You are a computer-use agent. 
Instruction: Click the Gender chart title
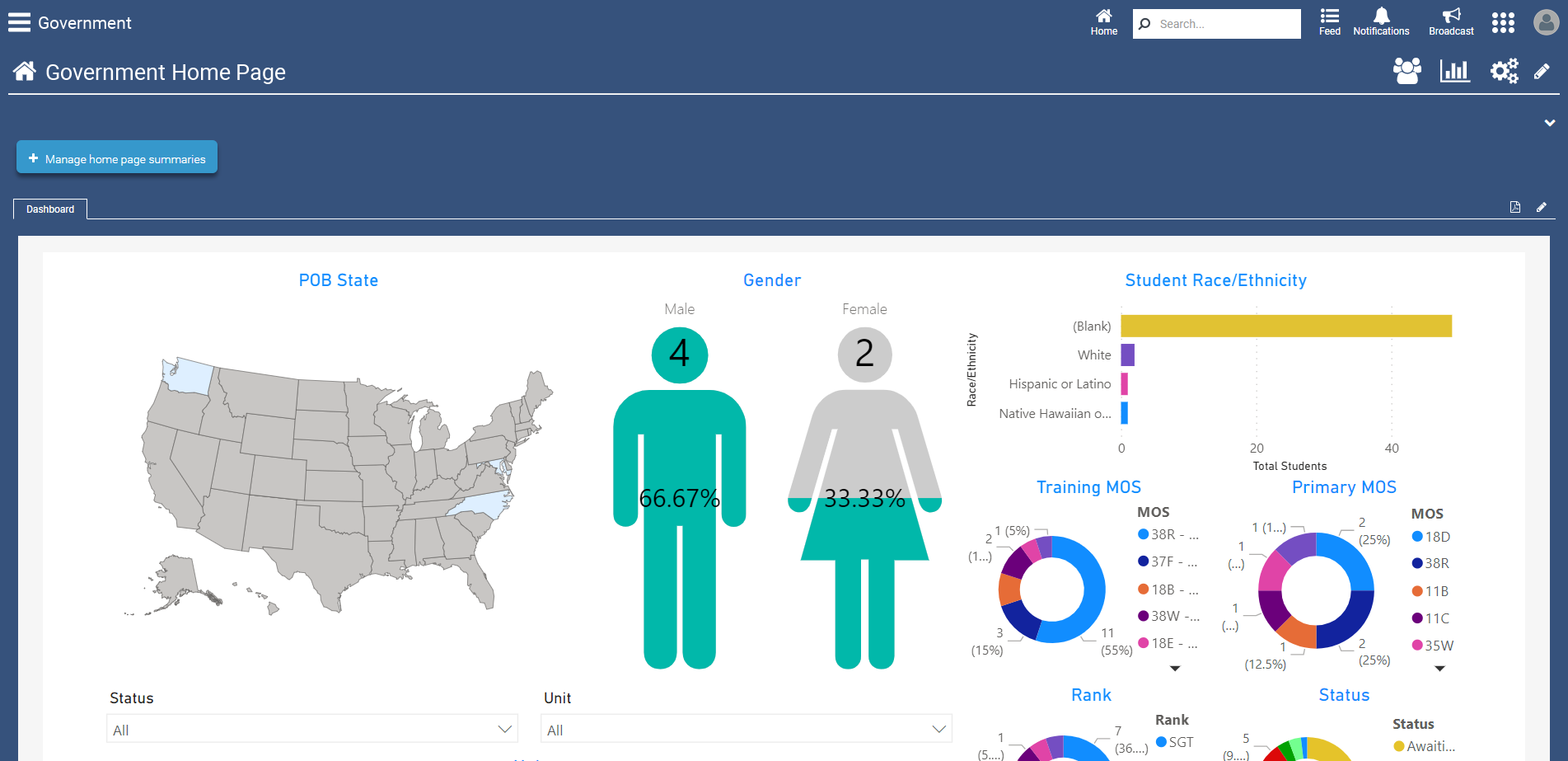coord(772,280)
